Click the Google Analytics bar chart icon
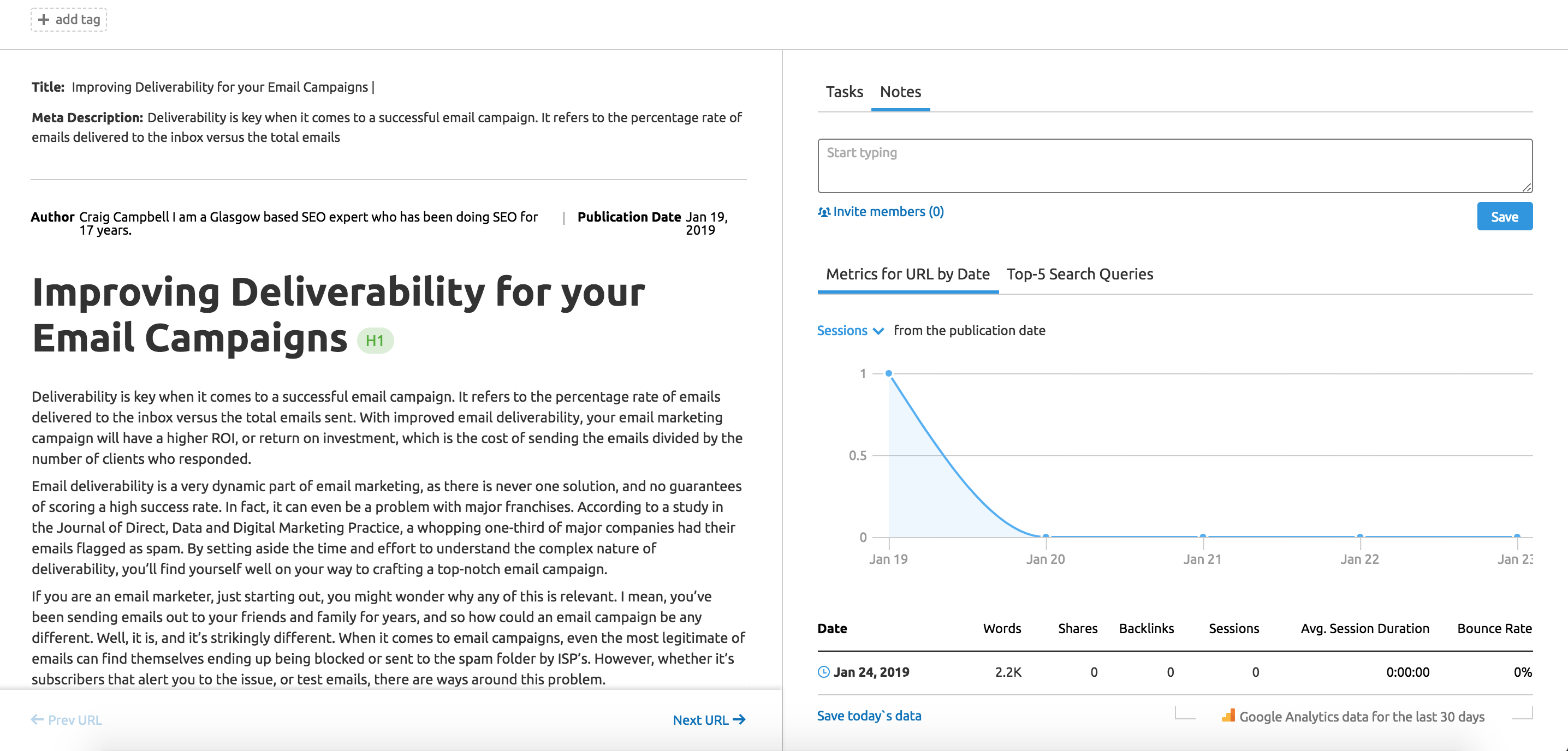Viewport: 1568px width, 751px height. point(1228,716)
